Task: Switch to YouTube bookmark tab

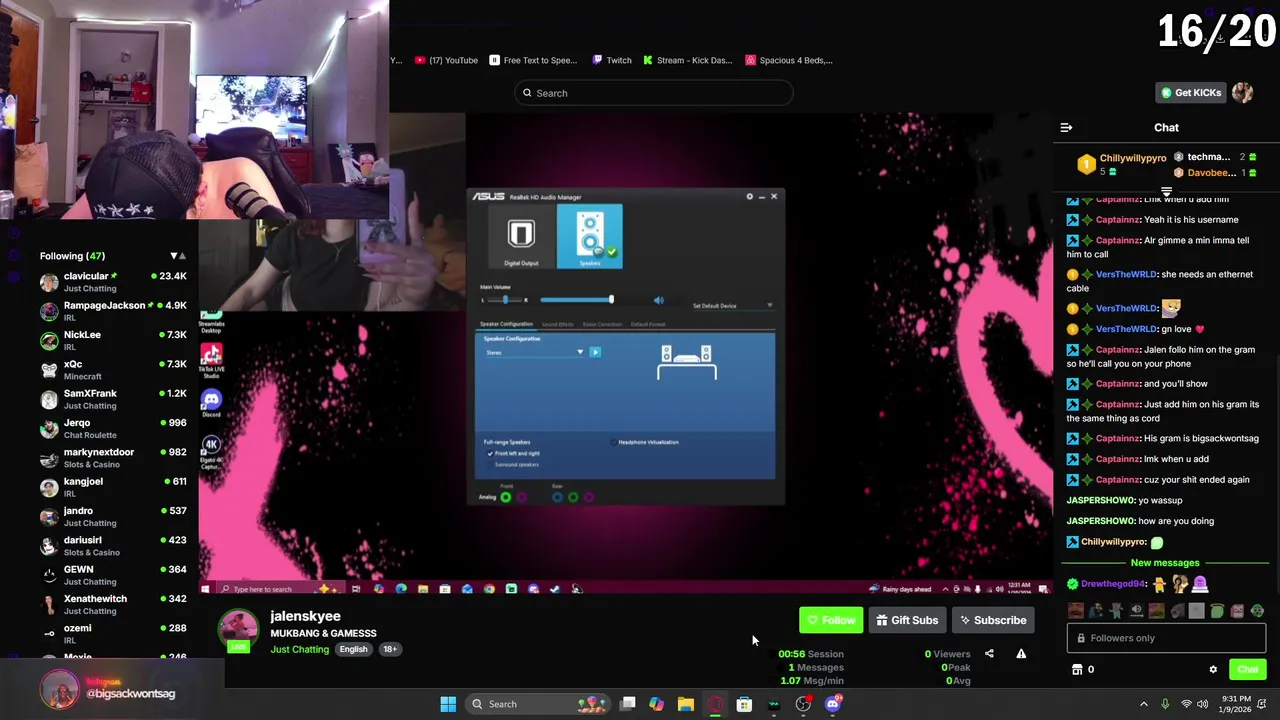Action: 446,60
